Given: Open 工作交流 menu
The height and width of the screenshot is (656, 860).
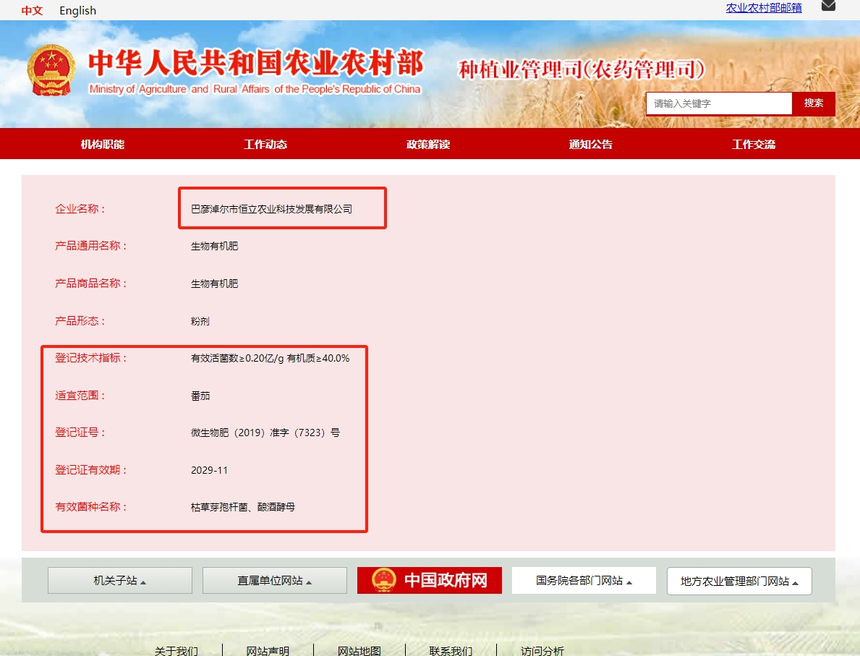Looking at the screenshot, I should pyautogui.click(x=754, y=144).
